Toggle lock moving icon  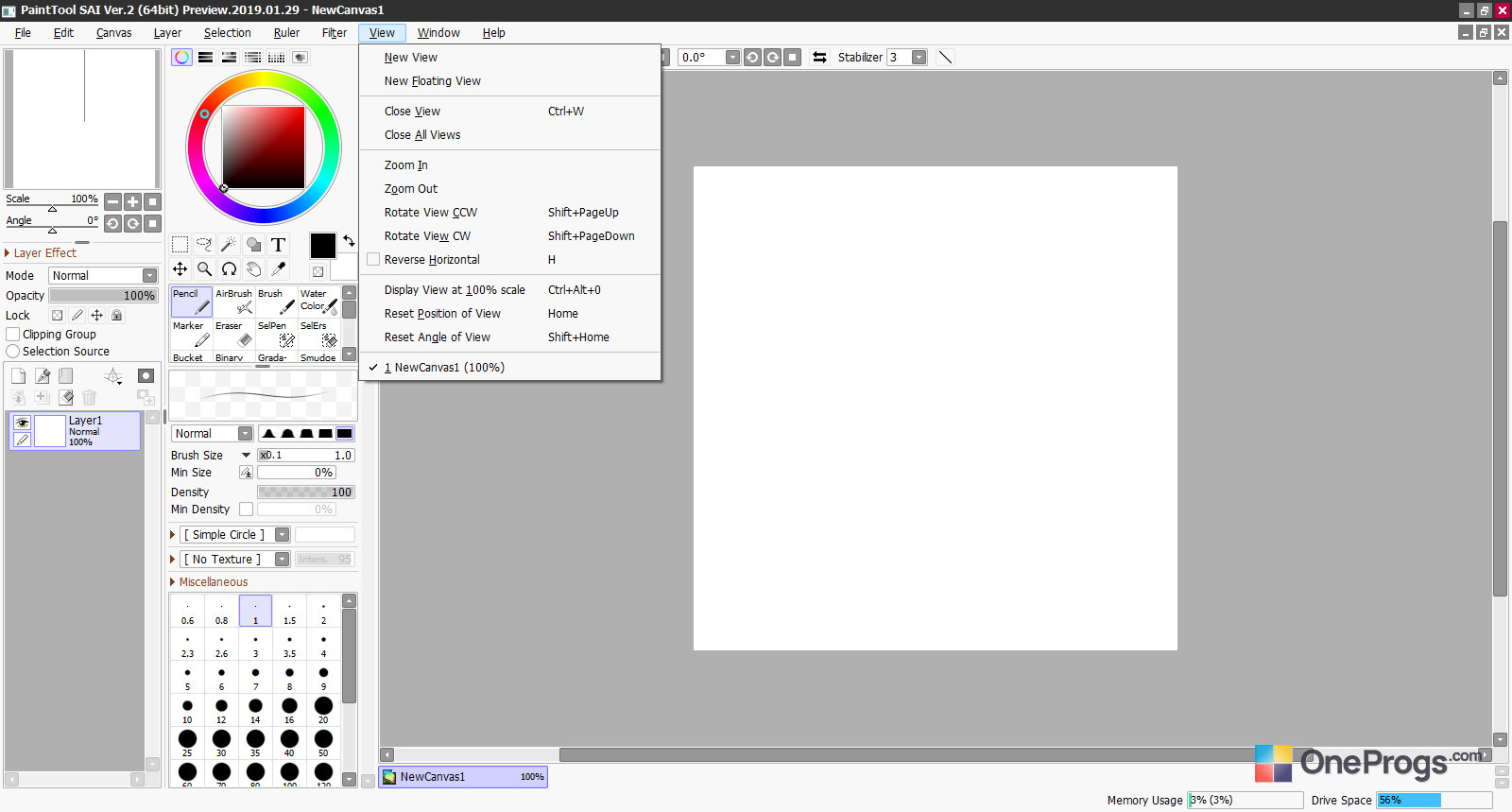tap(96, 316)
